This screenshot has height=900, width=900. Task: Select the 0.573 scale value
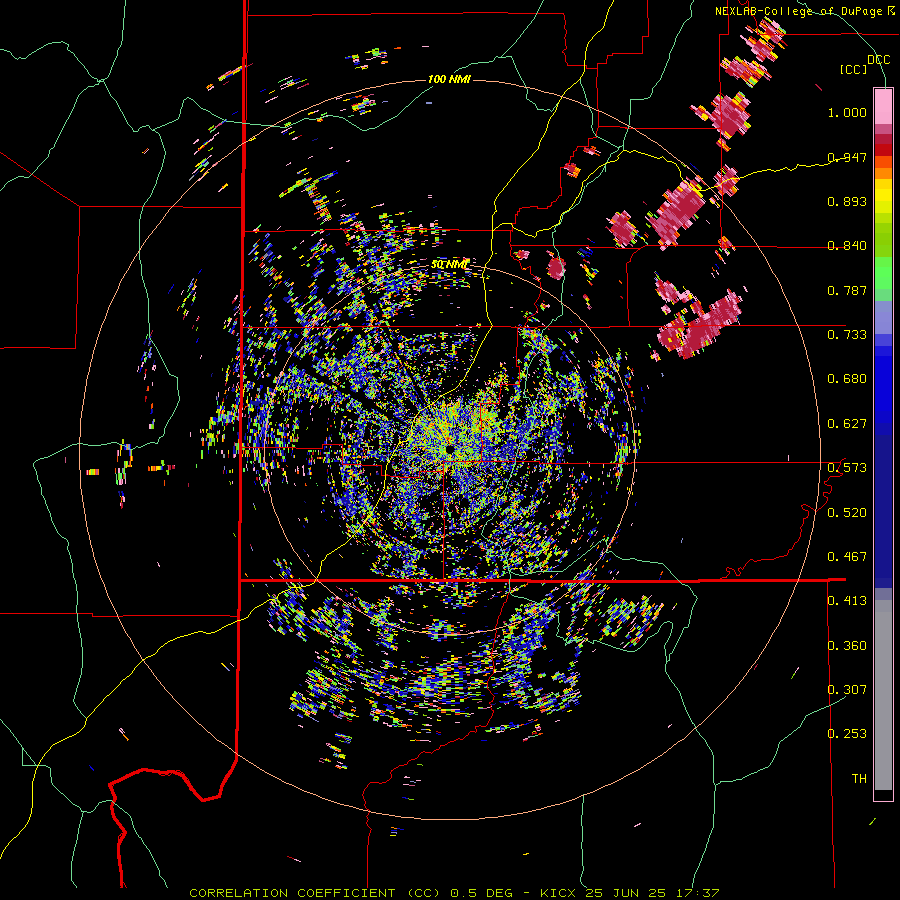pos(847,468)
